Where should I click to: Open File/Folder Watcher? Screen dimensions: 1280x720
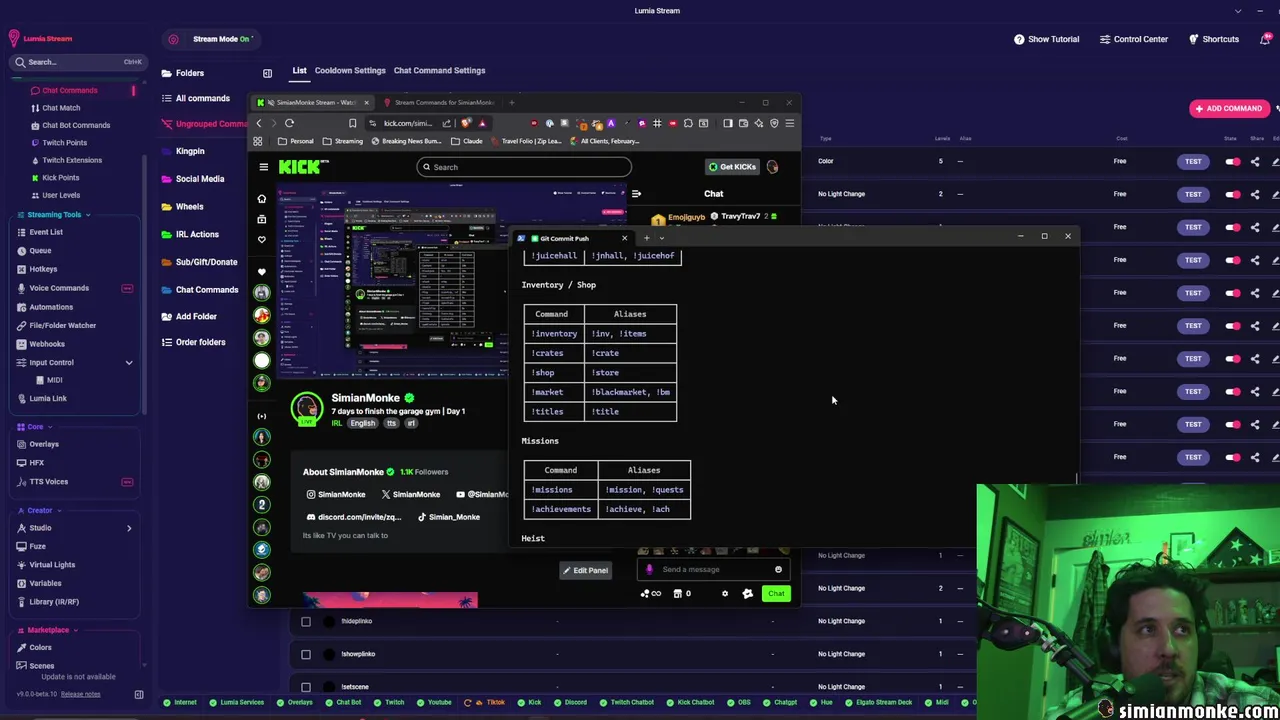tap(62, 325)
